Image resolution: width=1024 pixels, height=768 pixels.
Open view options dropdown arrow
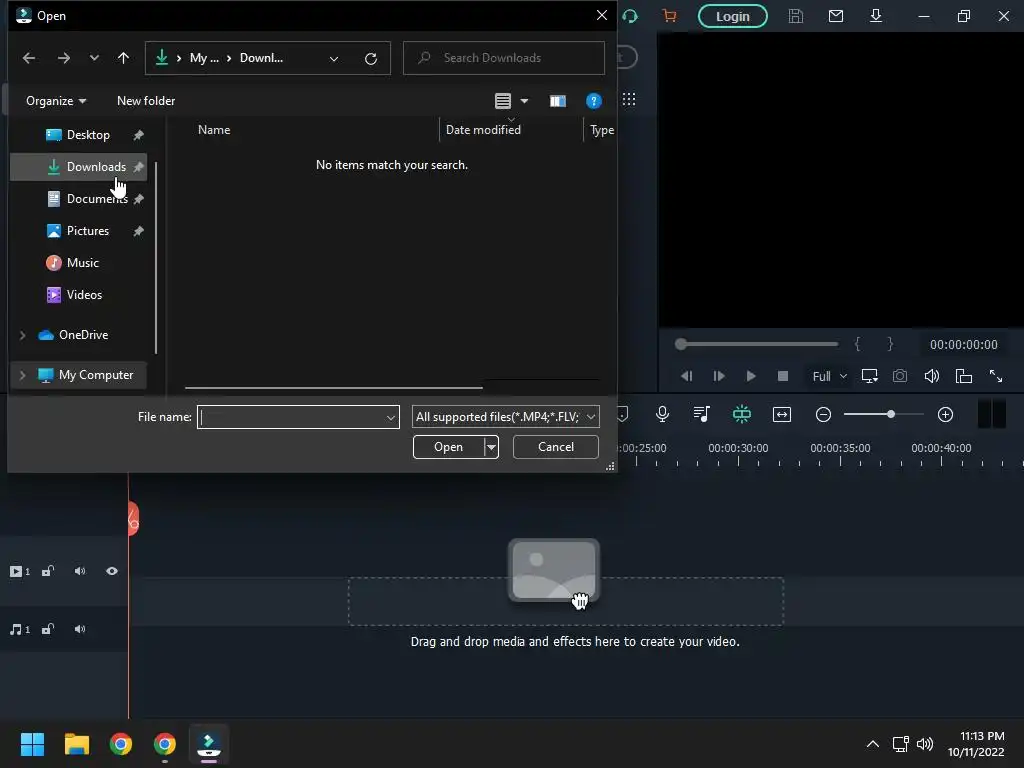click(x=524, y=101)
